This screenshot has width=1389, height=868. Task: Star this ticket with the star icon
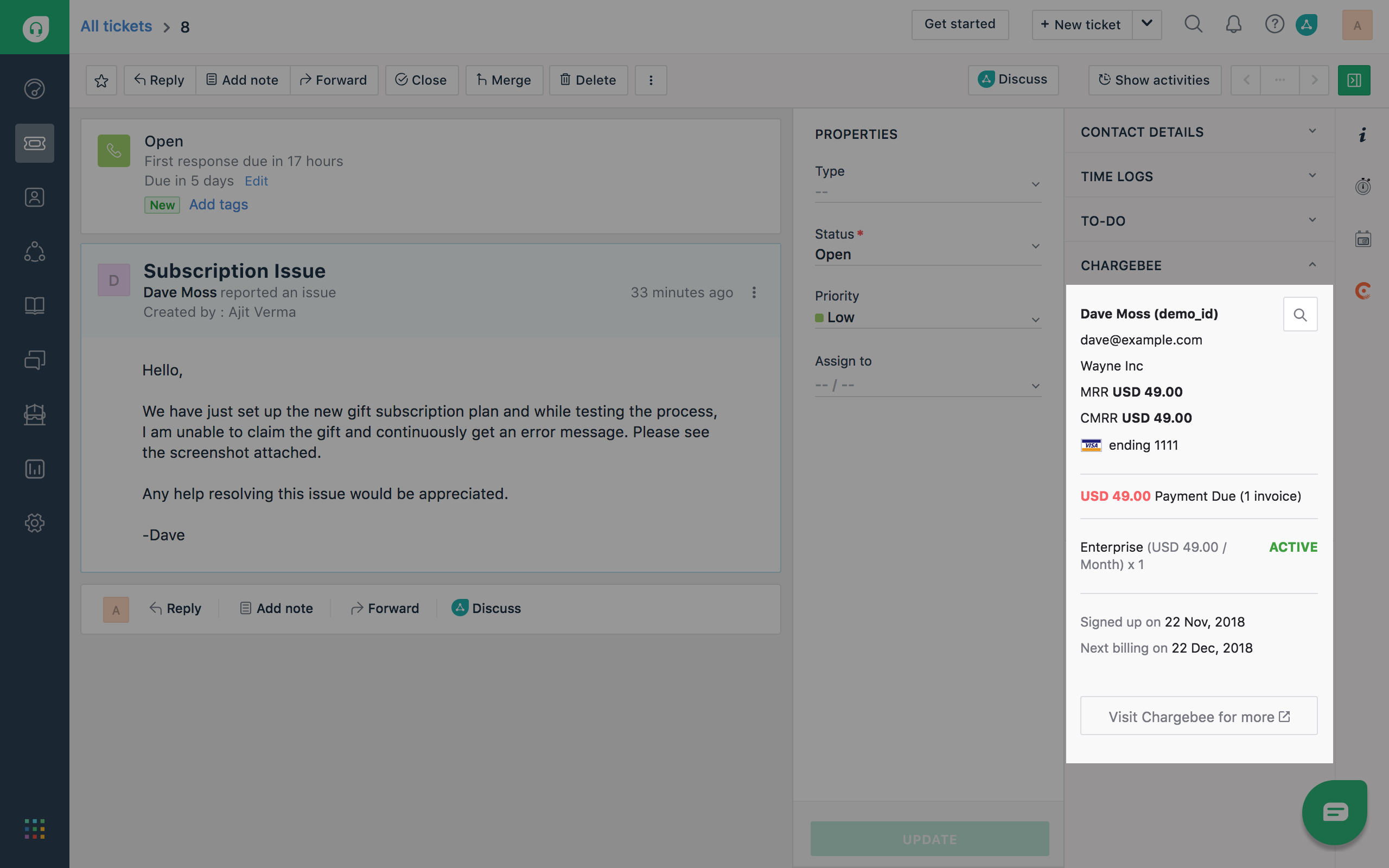click(x=101, y=80)
